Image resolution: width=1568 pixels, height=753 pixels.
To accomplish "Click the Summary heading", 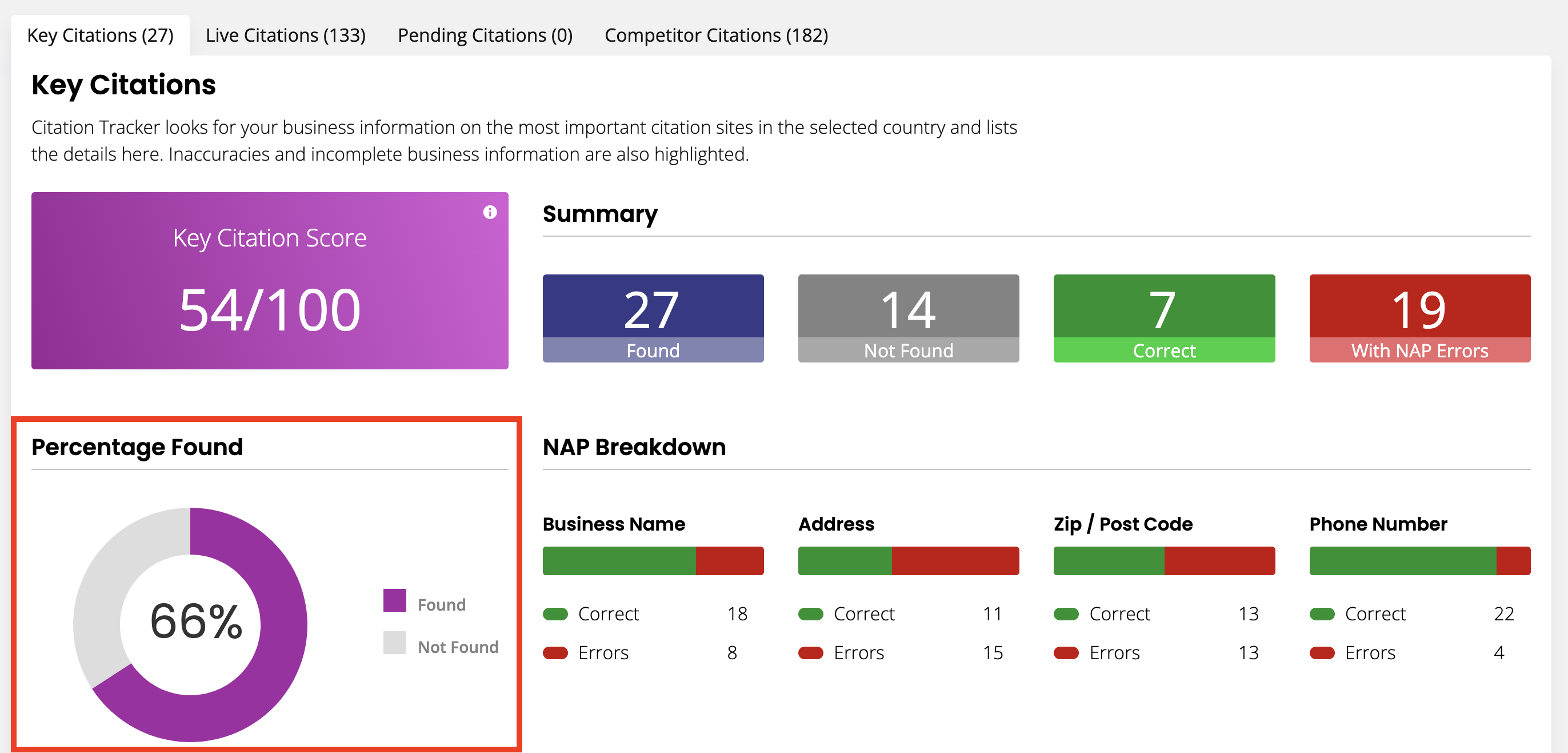I will 600,214.
